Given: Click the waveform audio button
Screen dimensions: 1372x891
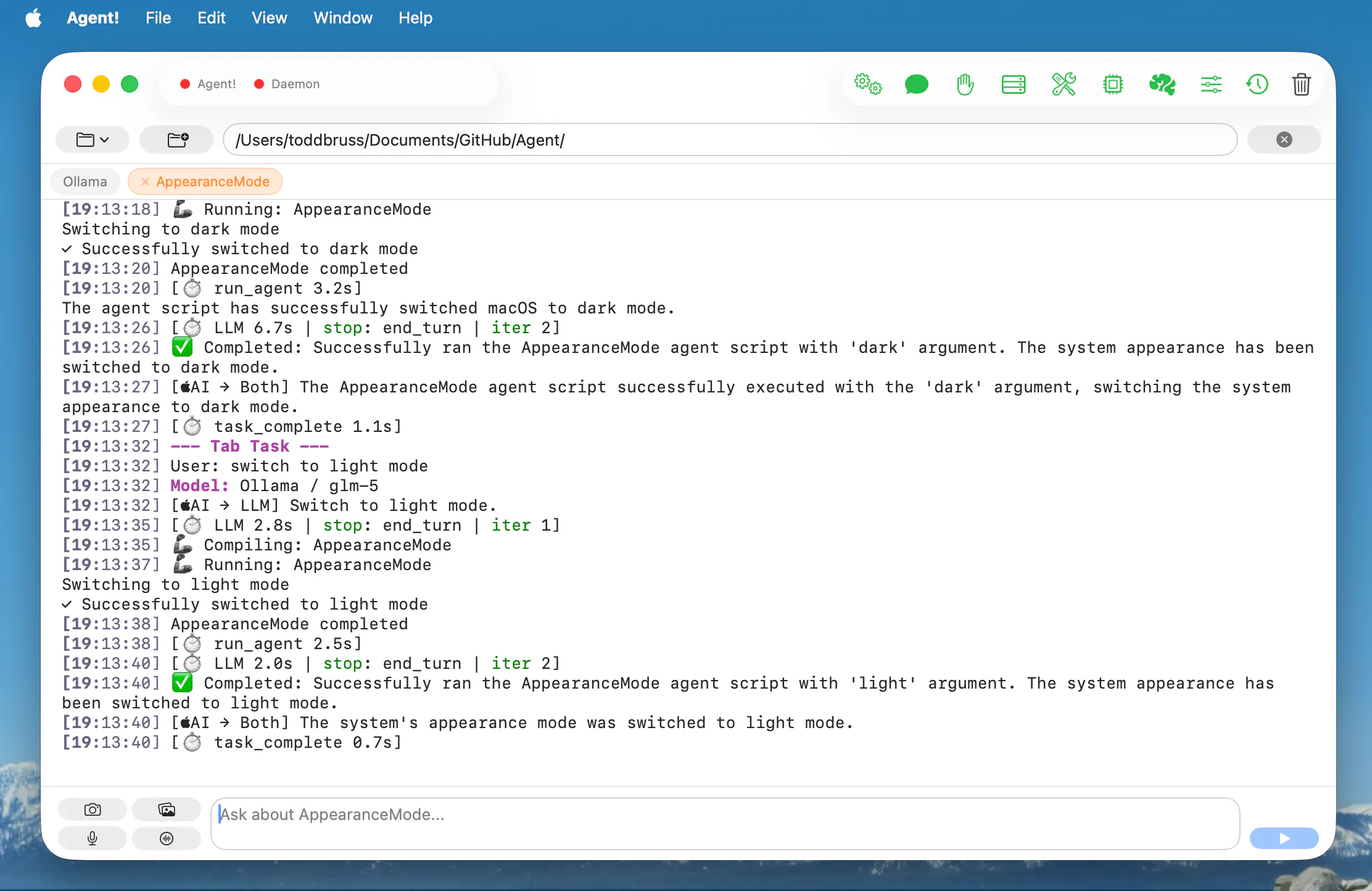Looking at the screenshot, I should coord(167,839).
